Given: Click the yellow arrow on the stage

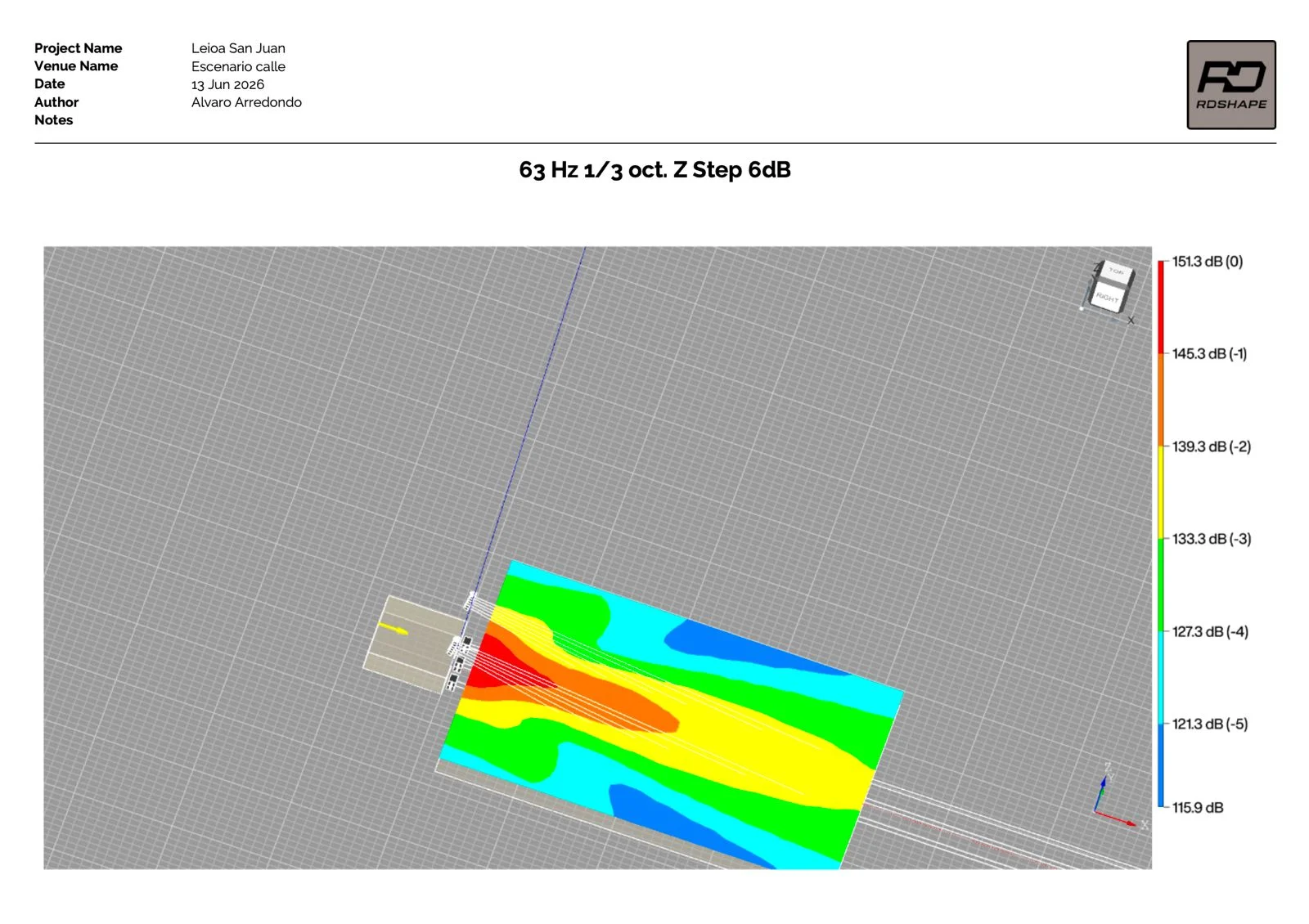Looking at the screenshot, I should pos(394,629).
